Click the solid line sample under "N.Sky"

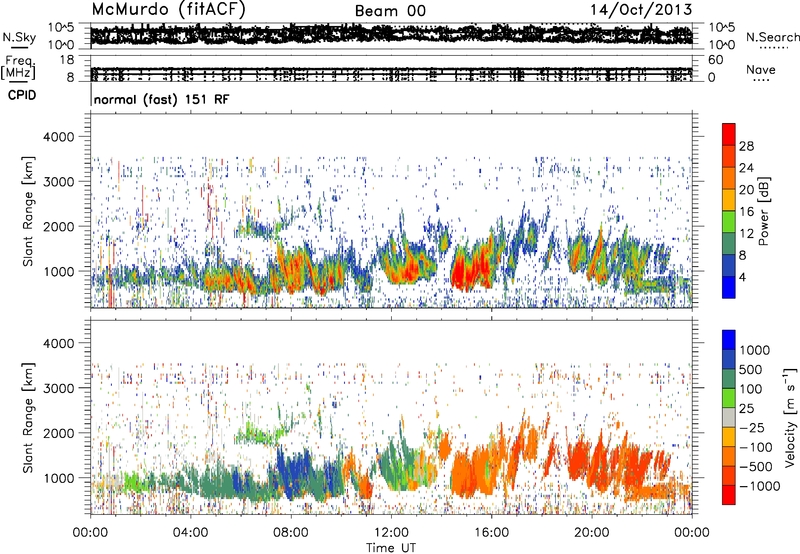pyautogui.click(x=19, y=47)
